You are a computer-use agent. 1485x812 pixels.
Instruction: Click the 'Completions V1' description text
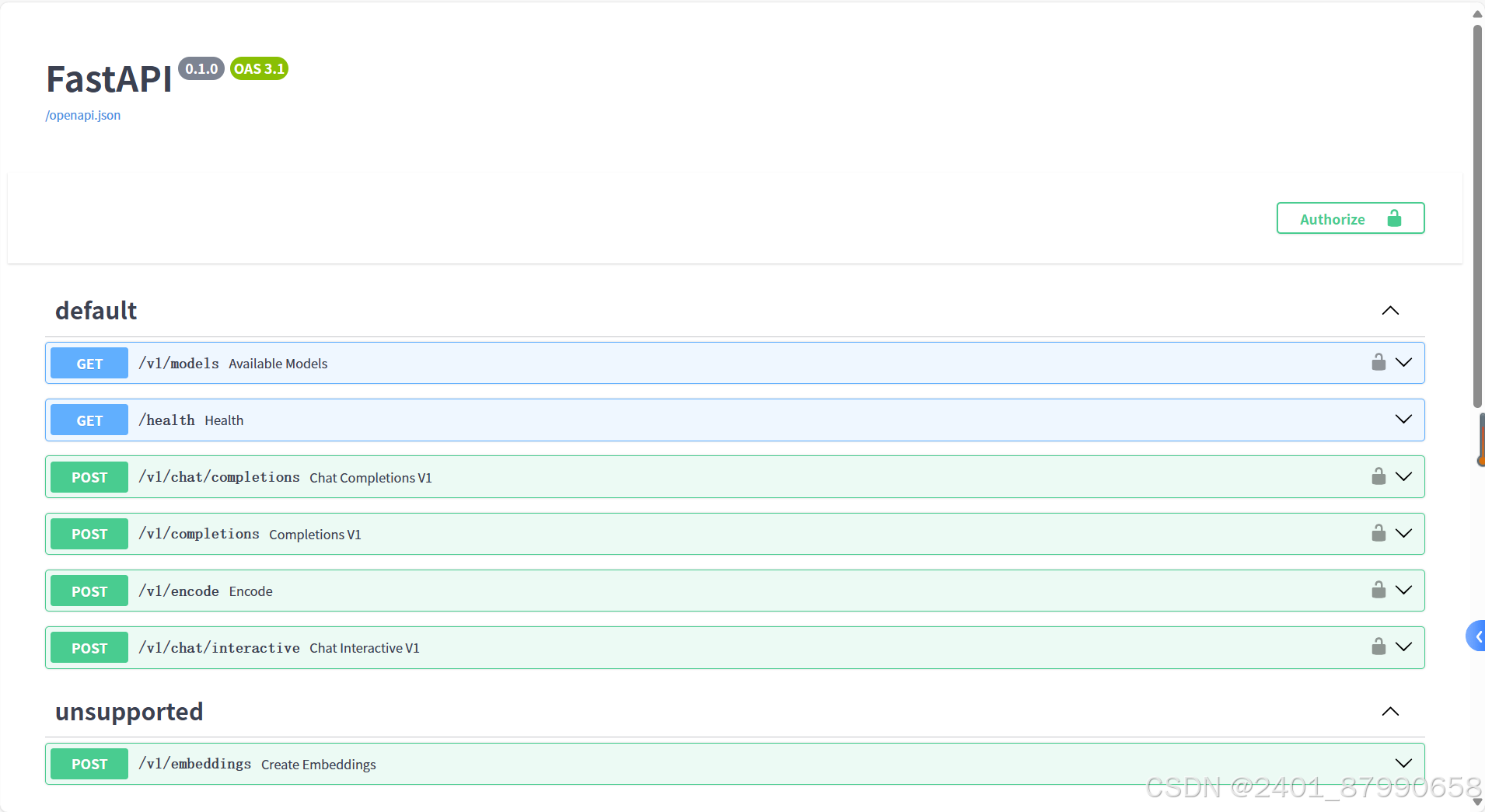(315, 535)
